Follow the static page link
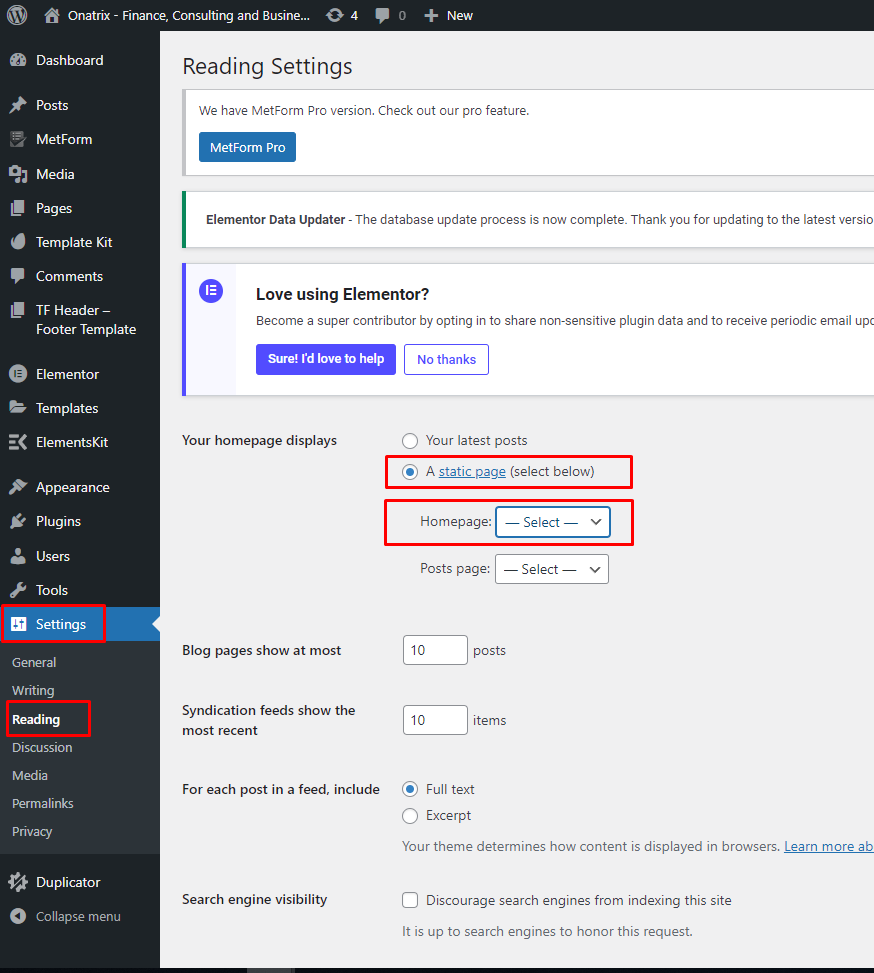874x973 pixels. pyautogui.click(x=472, y=472)
